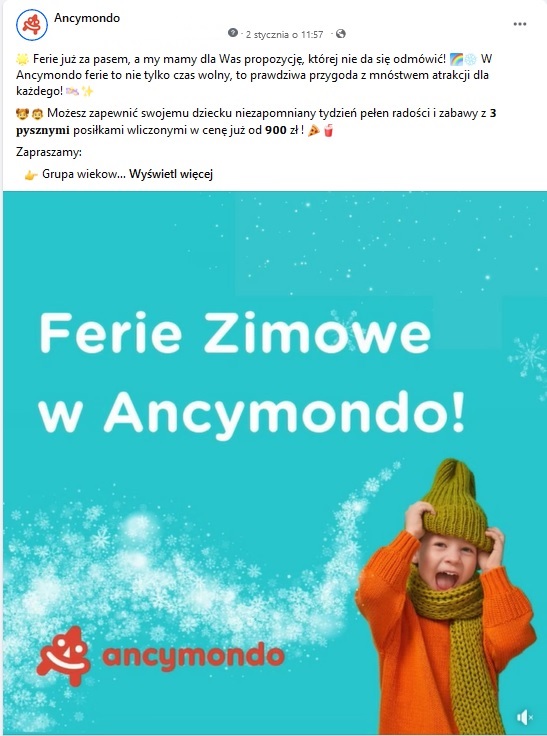Click the globe public audience icon

341,33
